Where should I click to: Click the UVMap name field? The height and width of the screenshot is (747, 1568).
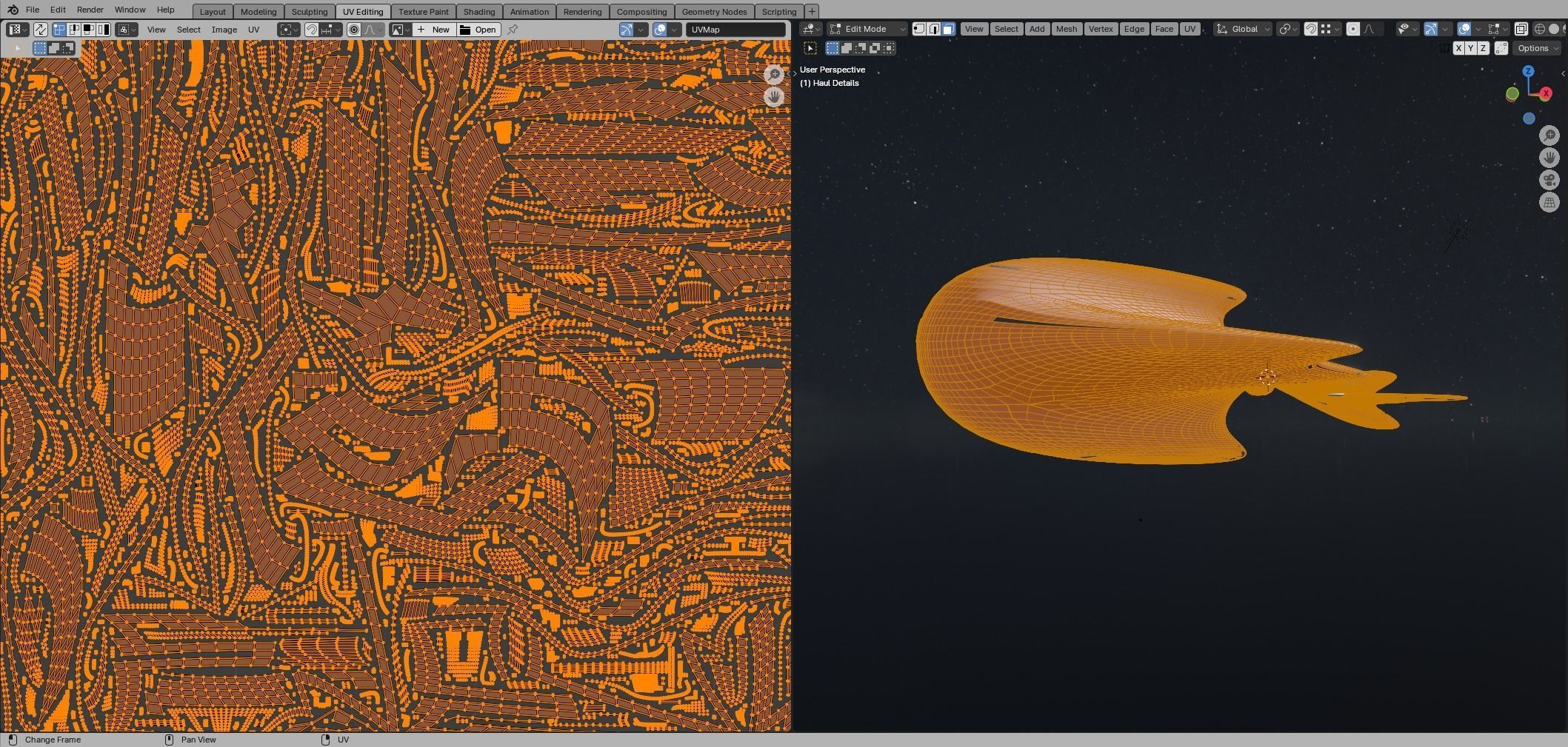[x=735, y=30]
